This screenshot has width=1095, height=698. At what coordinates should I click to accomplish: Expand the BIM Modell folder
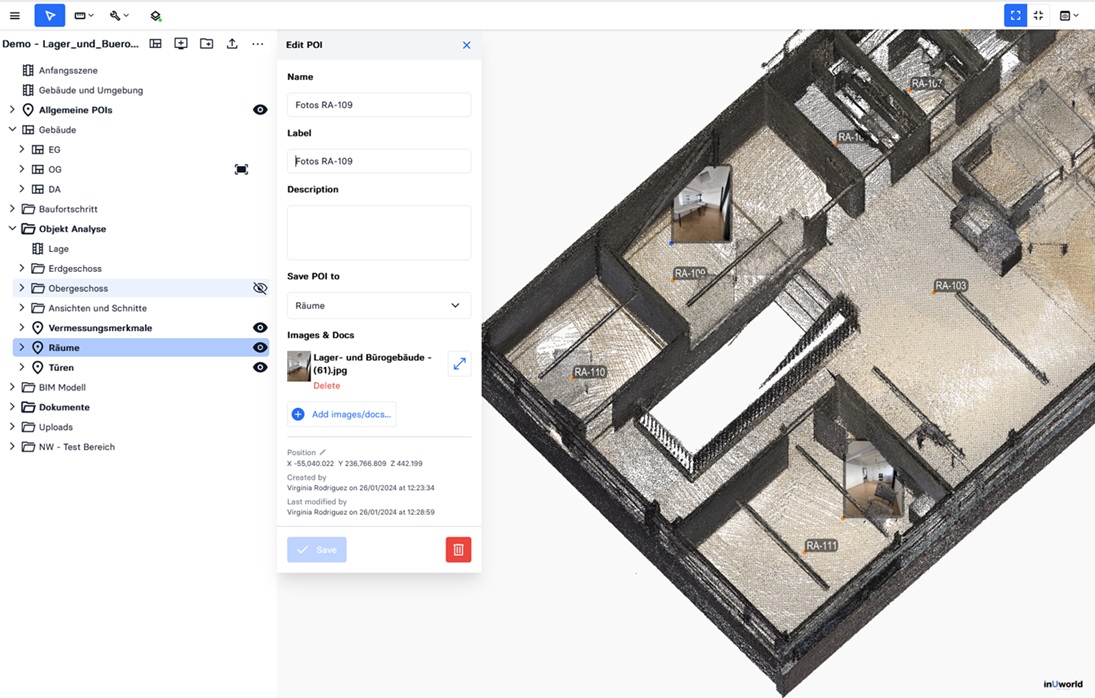coord(12,388)
